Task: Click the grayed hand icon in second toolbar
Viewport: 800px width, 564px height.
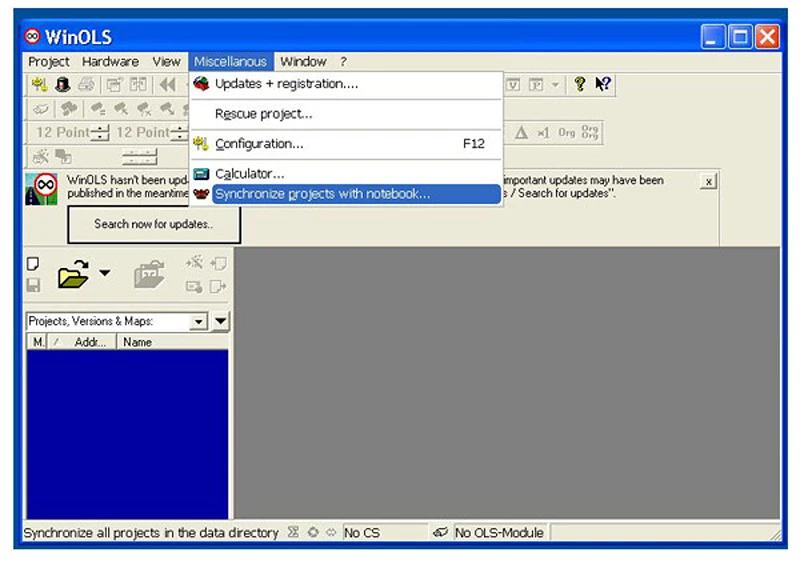Action: point(41,109)
